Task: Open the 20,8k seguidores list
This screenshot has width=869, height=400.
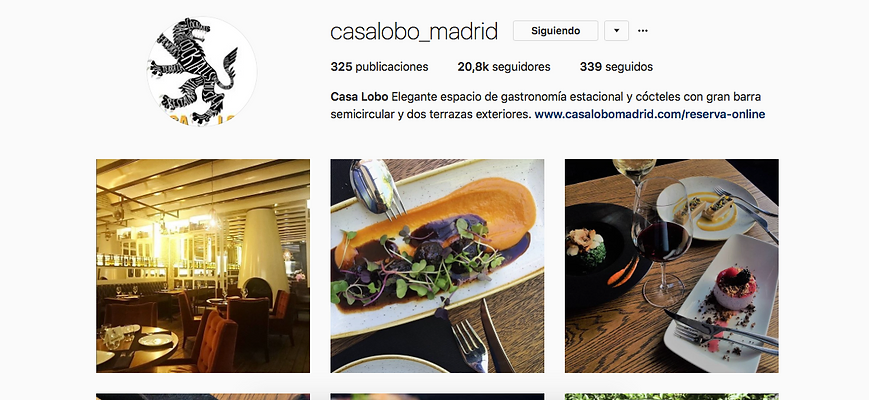Action: pos(504,67)
